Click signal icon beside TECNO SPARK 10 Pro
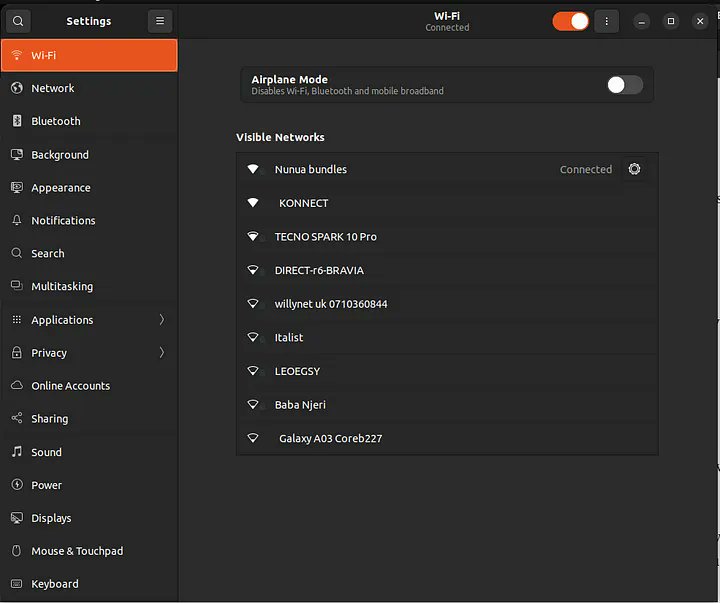720x603 pixels. coord(253,237)
